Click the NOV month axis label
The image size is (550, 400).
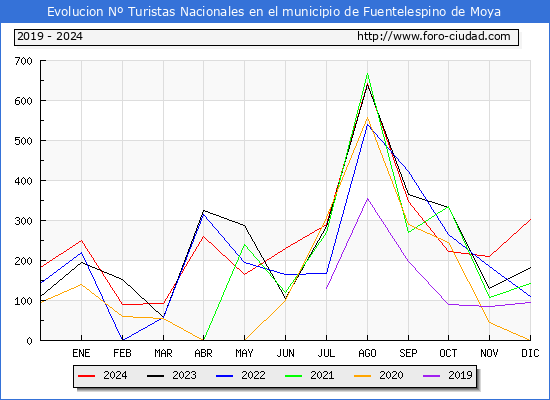coord(489,353)
